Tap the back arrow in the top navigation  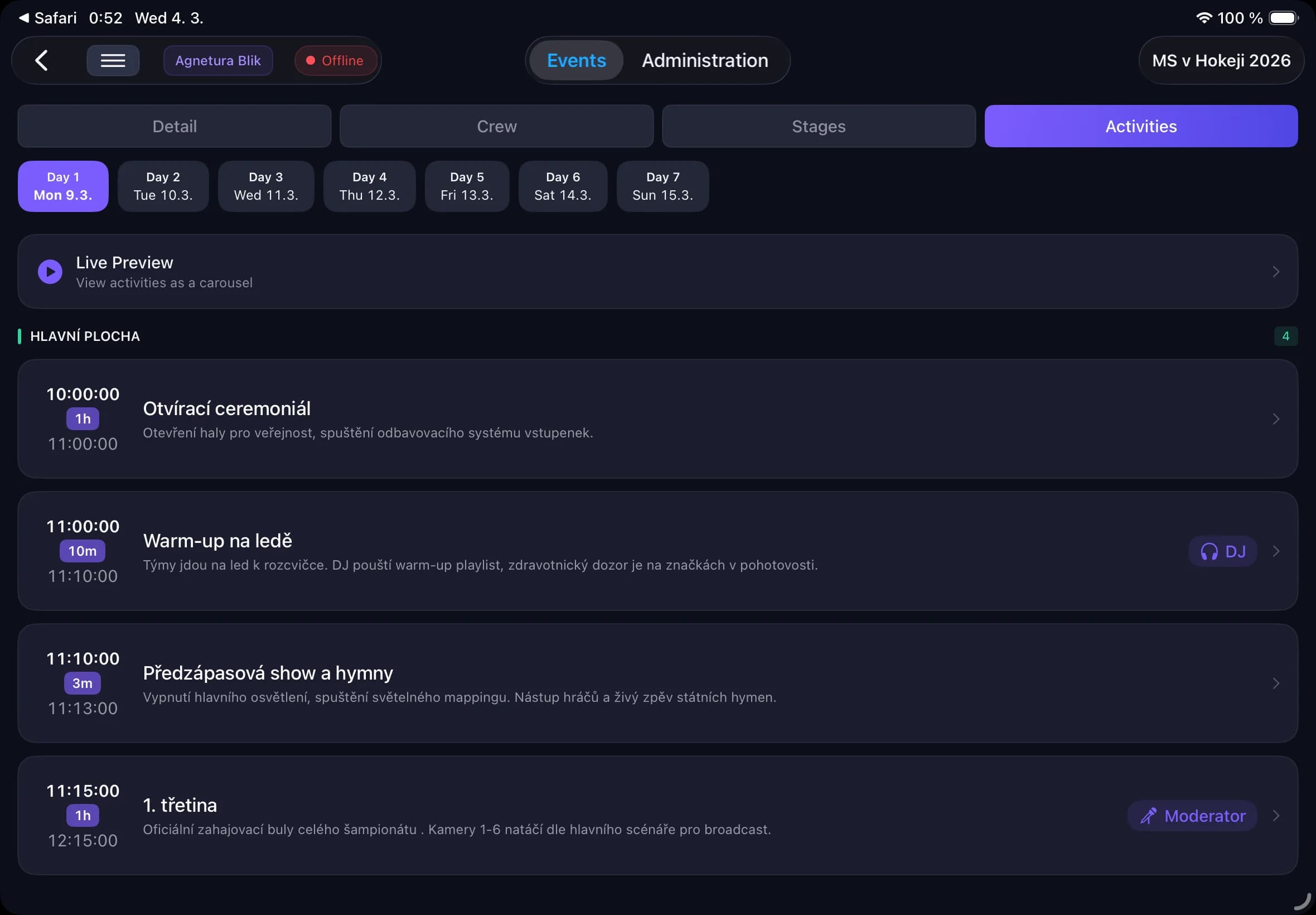[x=41, y=60]
